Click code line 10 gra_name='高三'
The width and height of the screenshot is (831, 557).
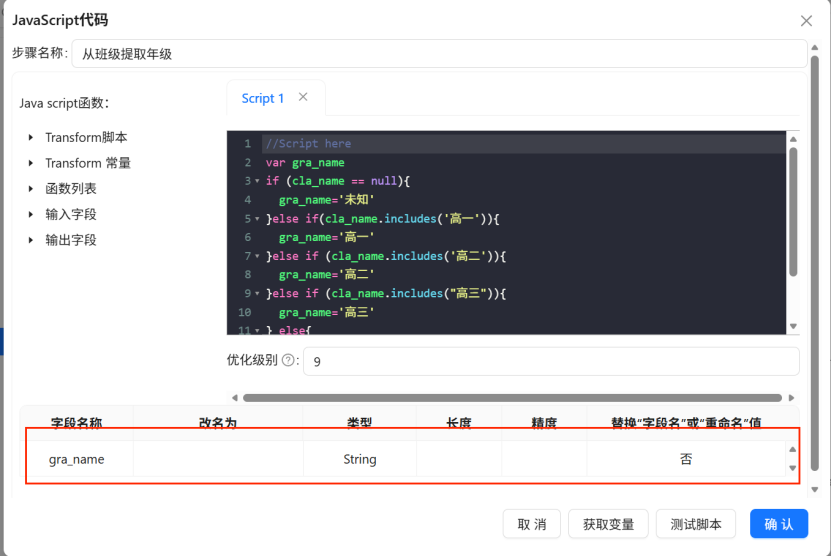[326, 312]
